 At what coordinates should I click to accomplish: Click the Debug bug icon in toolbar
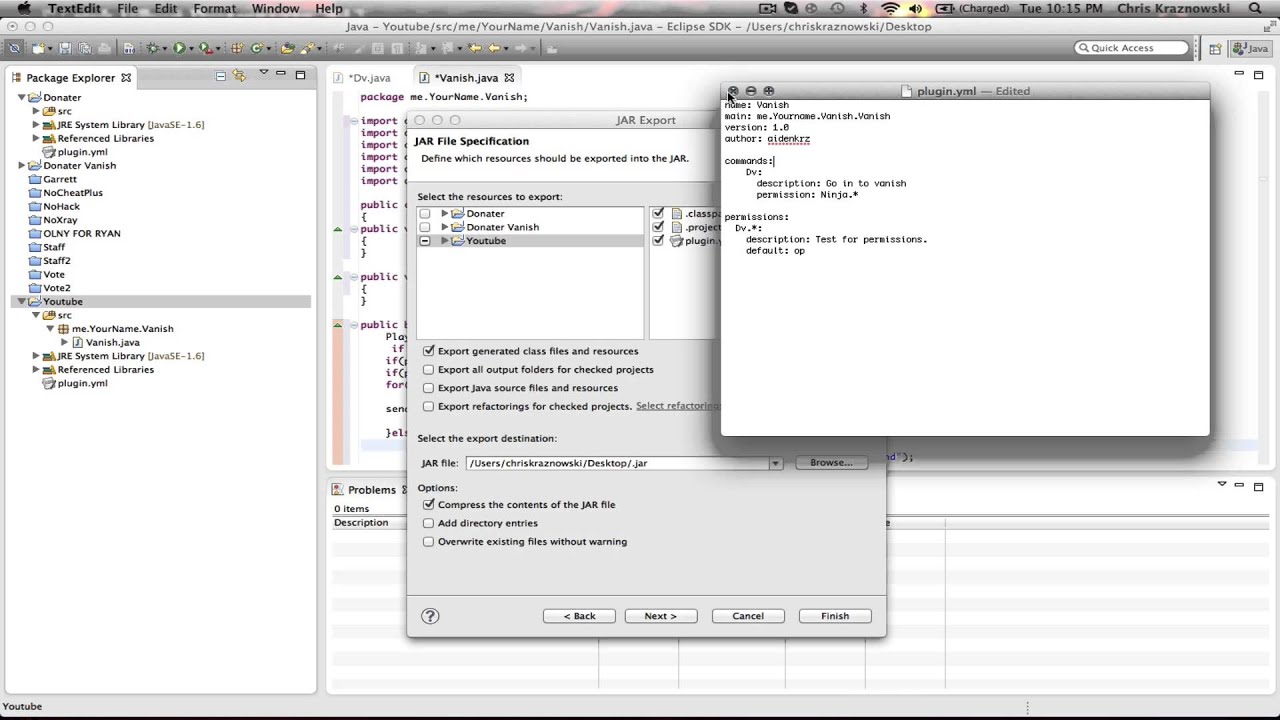coord(154,48)
